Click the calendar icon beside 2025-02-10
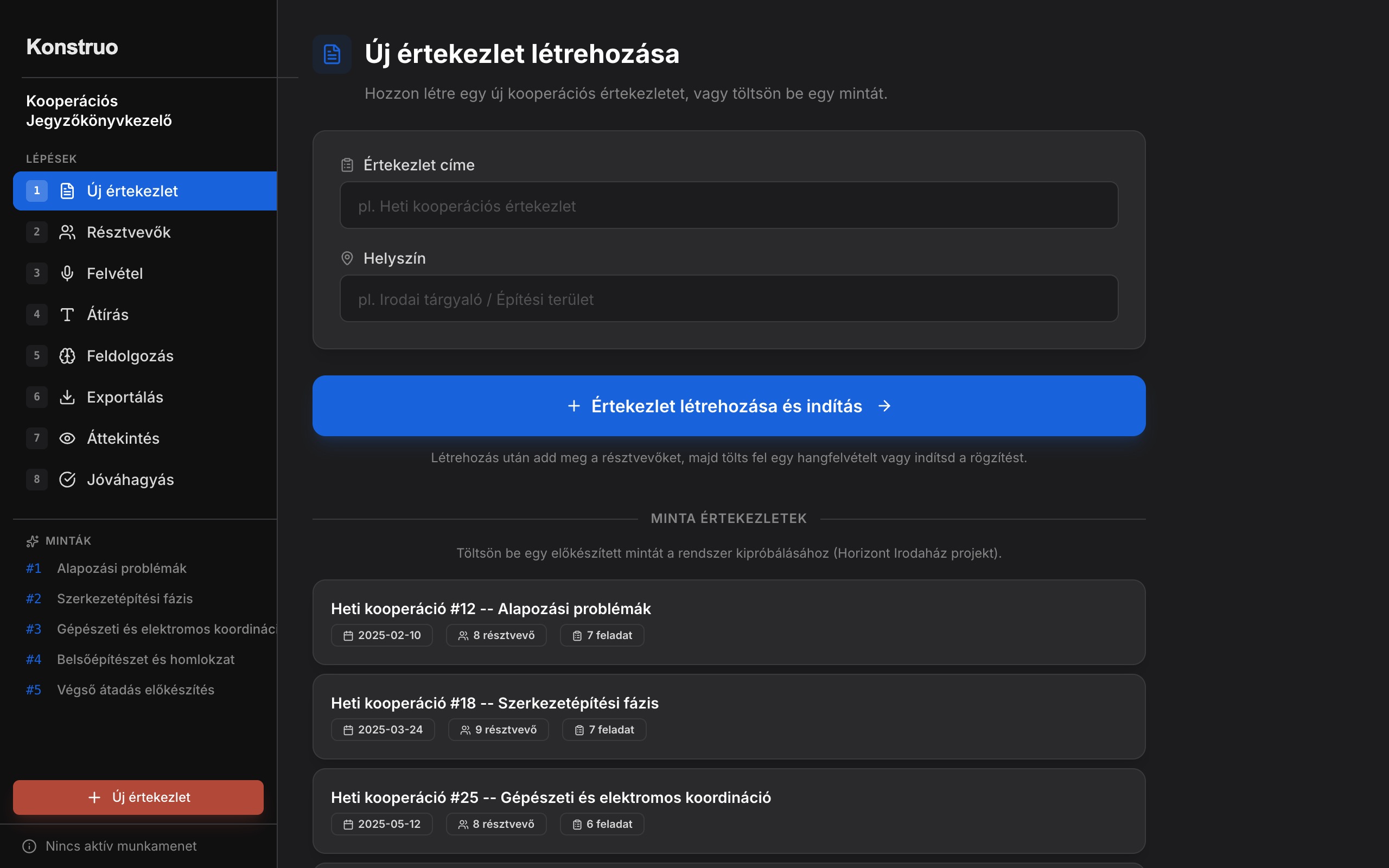This screenshot has width=1389, height=868. tap(348, 636)
